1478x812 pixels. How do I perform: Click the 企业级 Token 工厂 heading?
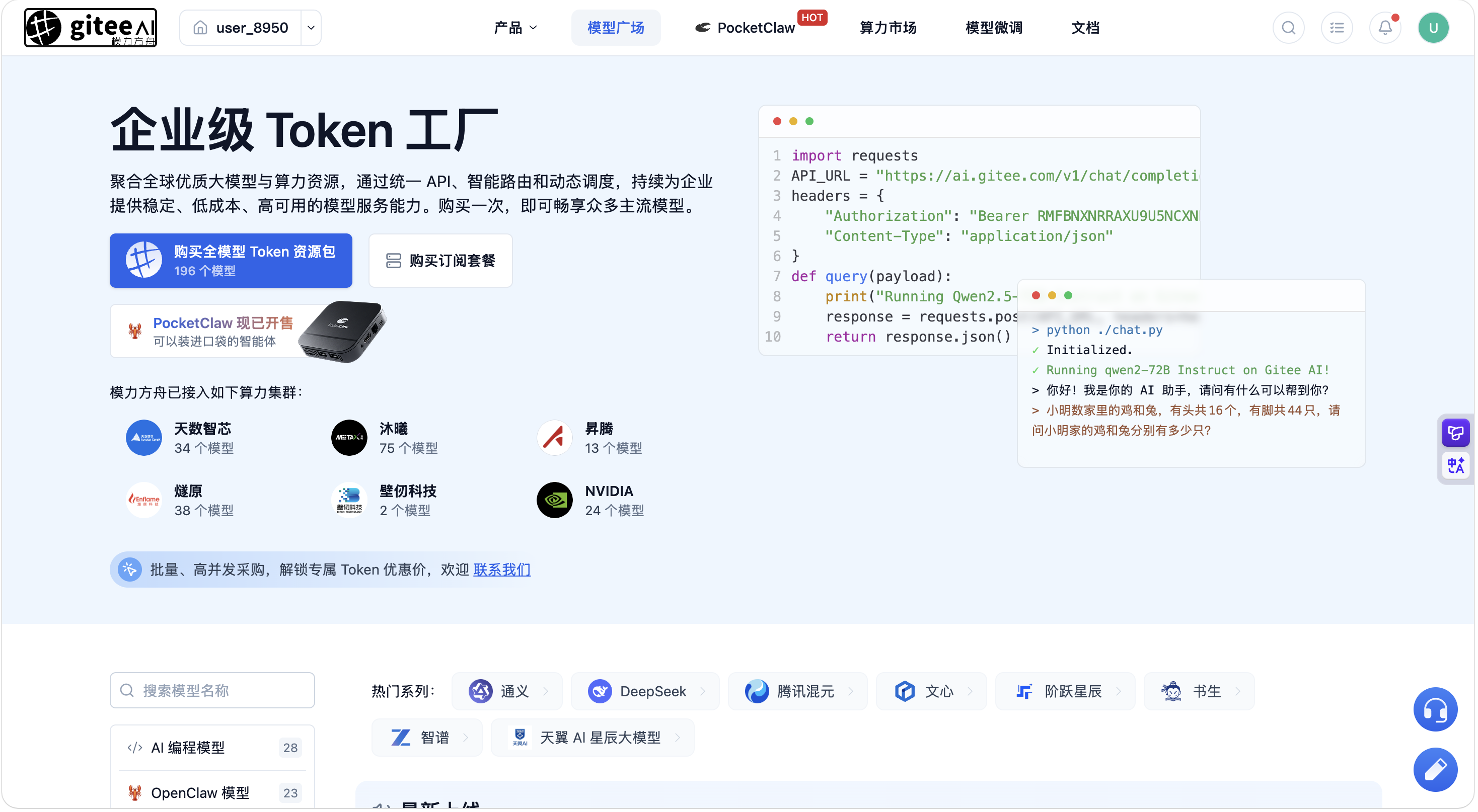pyautogui.click(x=304, y=130)
